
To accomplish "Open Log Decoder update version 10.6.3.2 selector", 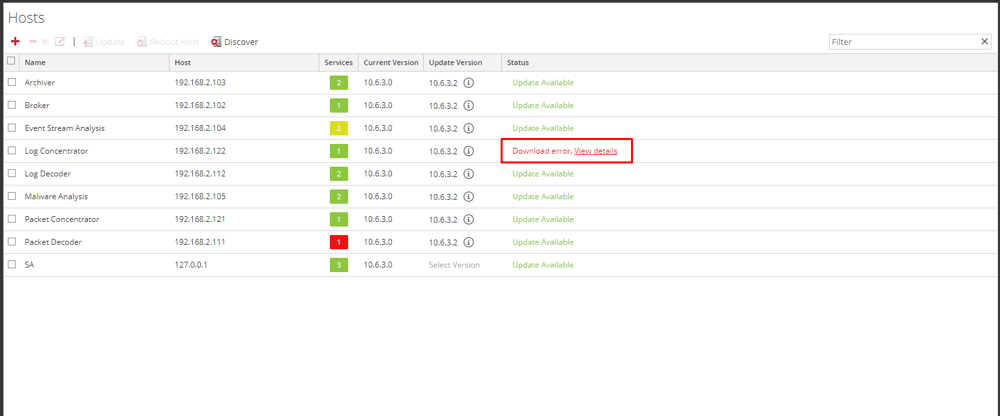I will click(x=443, y=174).
